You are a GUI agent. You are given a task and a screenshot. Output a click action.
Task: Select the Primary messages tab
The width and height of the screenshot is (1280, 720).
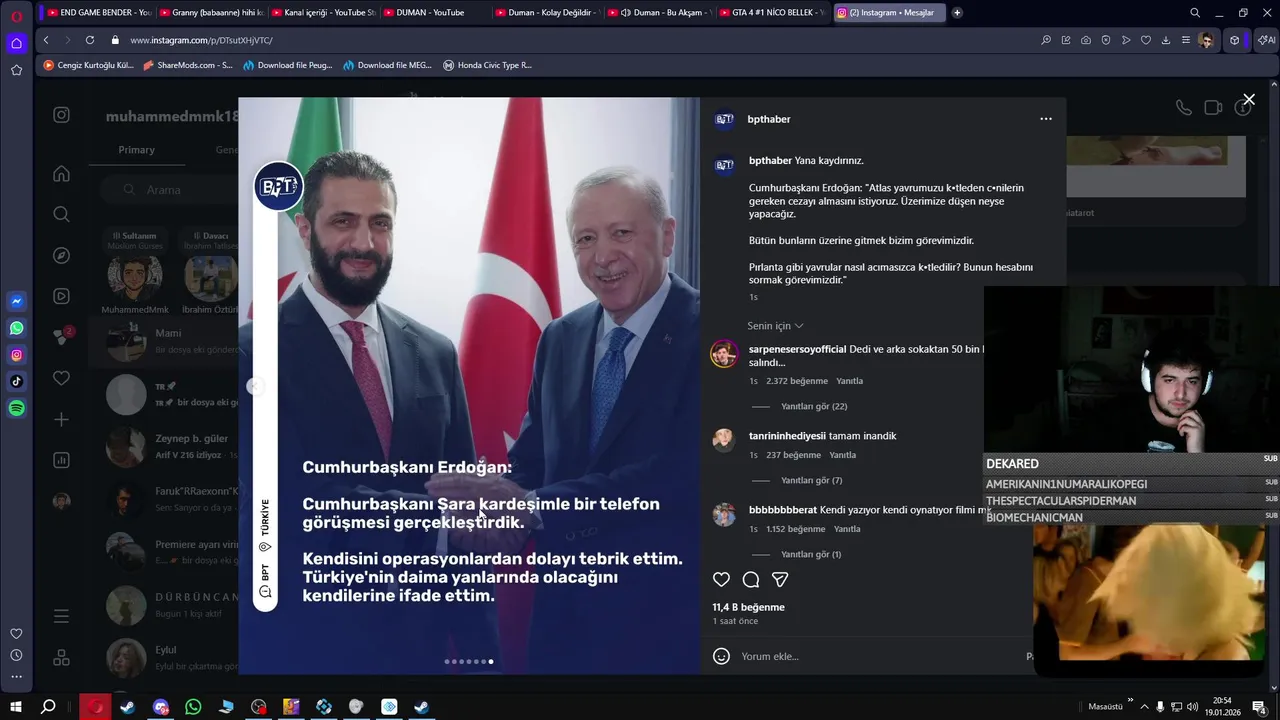point(137,150)
